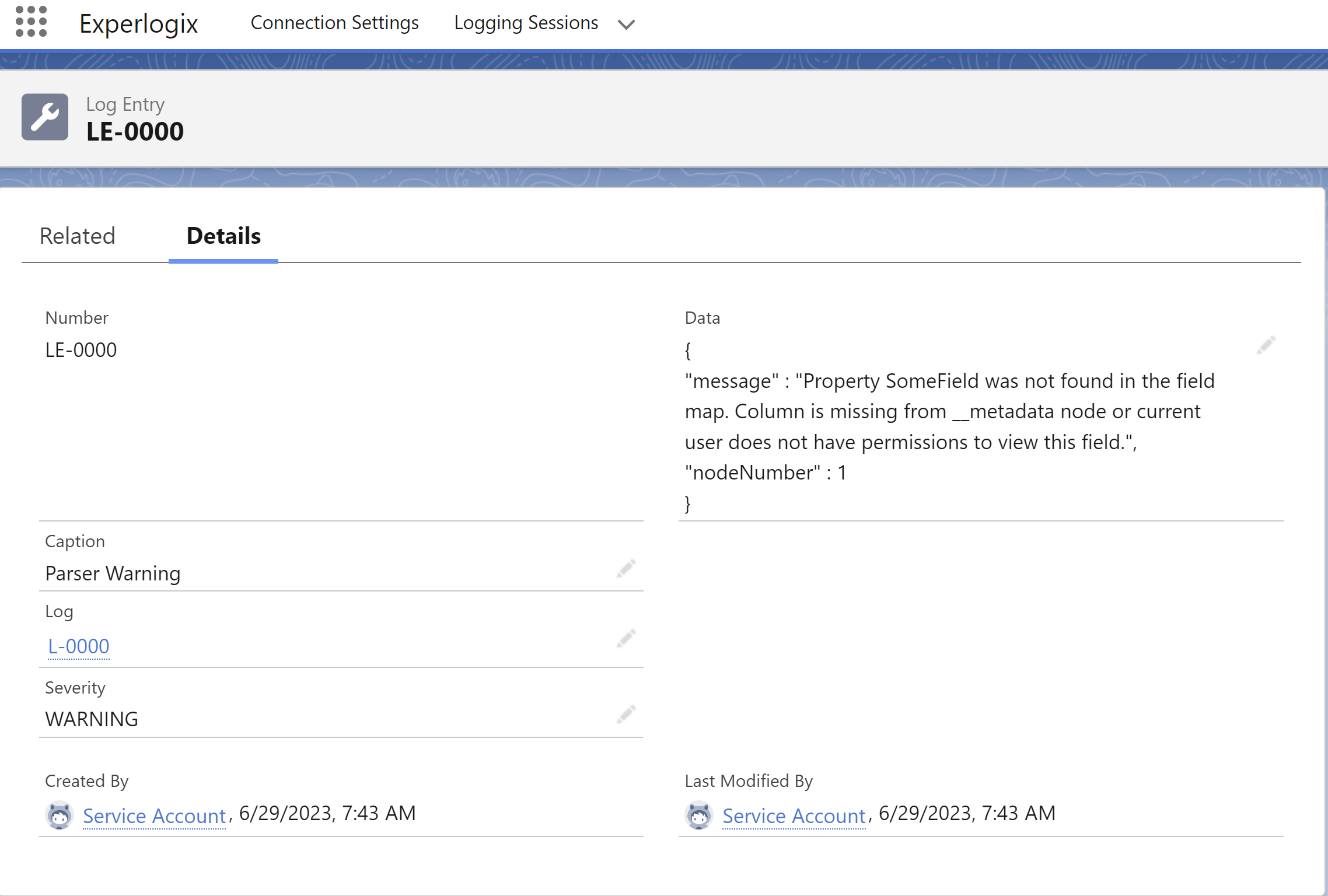Click the "nodeNumber" : 1 data line
The image size is (1328, 896).
[x=766, y=473]
